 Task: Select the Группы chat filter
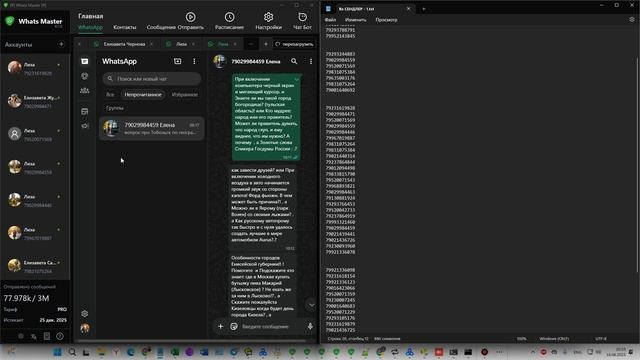[115, 108]
